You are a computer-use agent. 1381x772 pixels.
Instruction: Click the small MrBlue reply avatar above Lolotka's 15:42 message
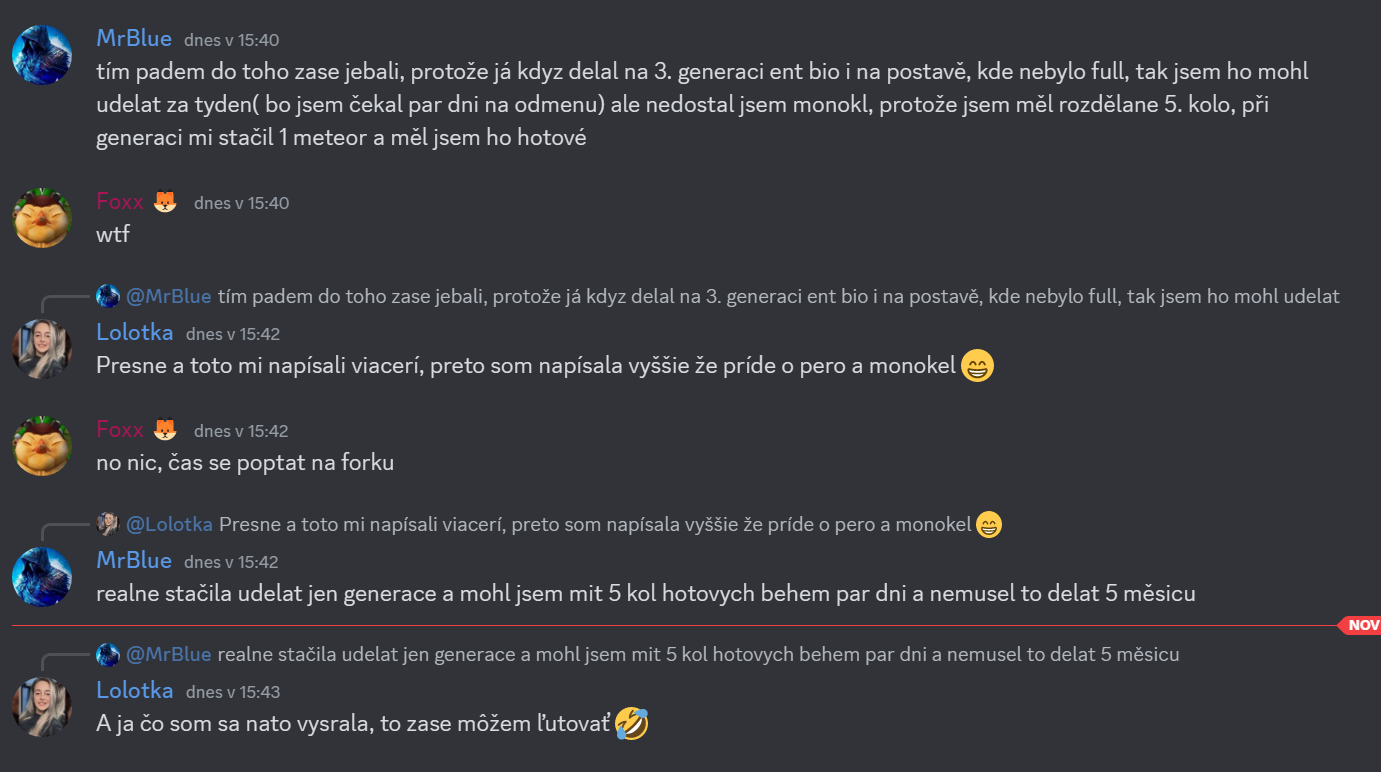pos(108,296)
